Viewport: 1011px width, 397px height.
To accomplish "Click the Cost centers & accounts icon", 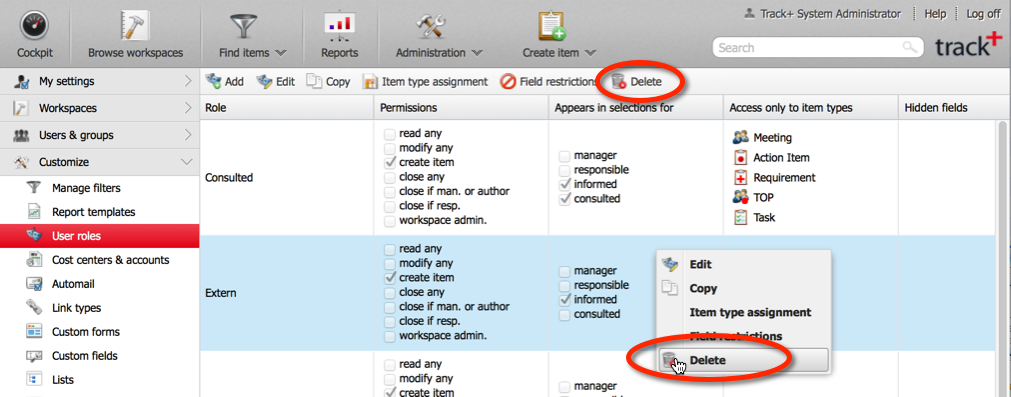I will point(34,260).
